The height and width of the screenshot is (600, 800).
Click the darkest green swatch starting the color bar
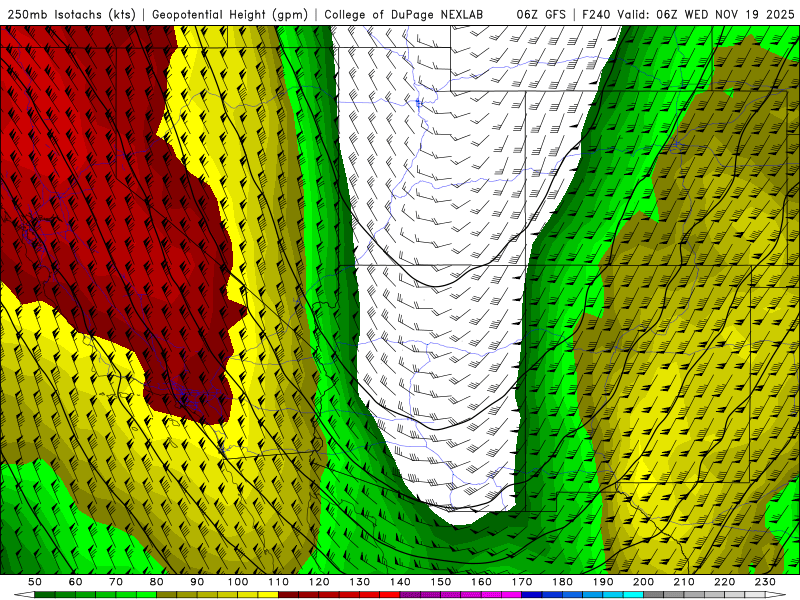tap(45, 594)
